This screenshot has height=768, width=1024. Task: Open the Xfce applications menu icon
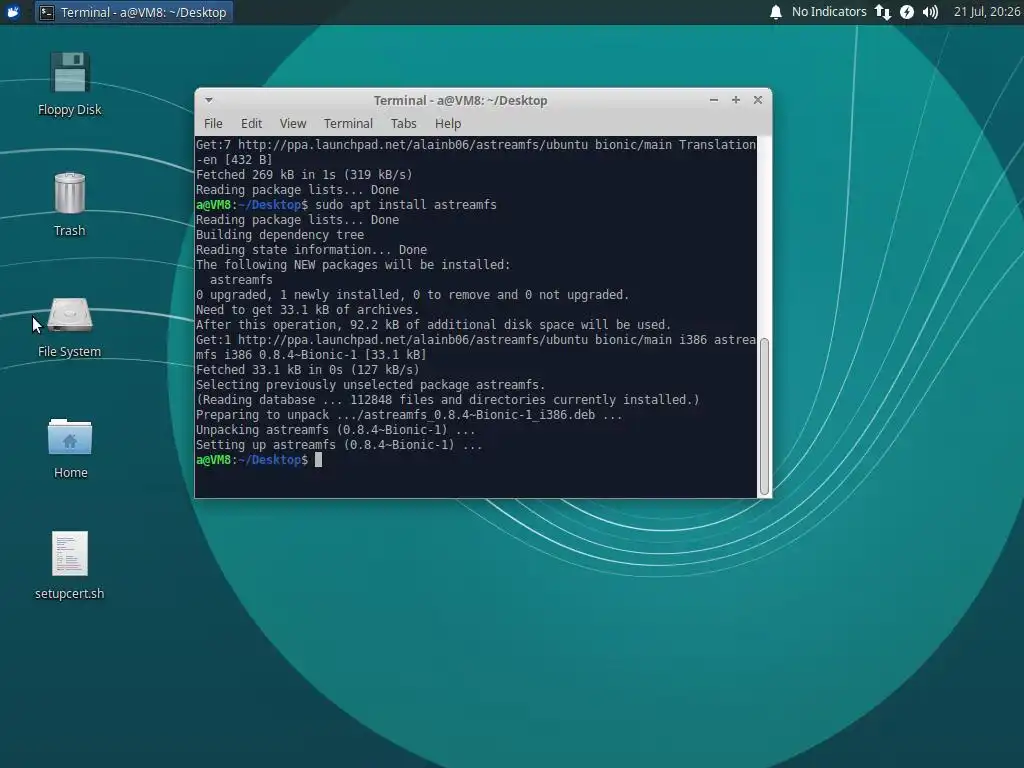tap(13, 12)
